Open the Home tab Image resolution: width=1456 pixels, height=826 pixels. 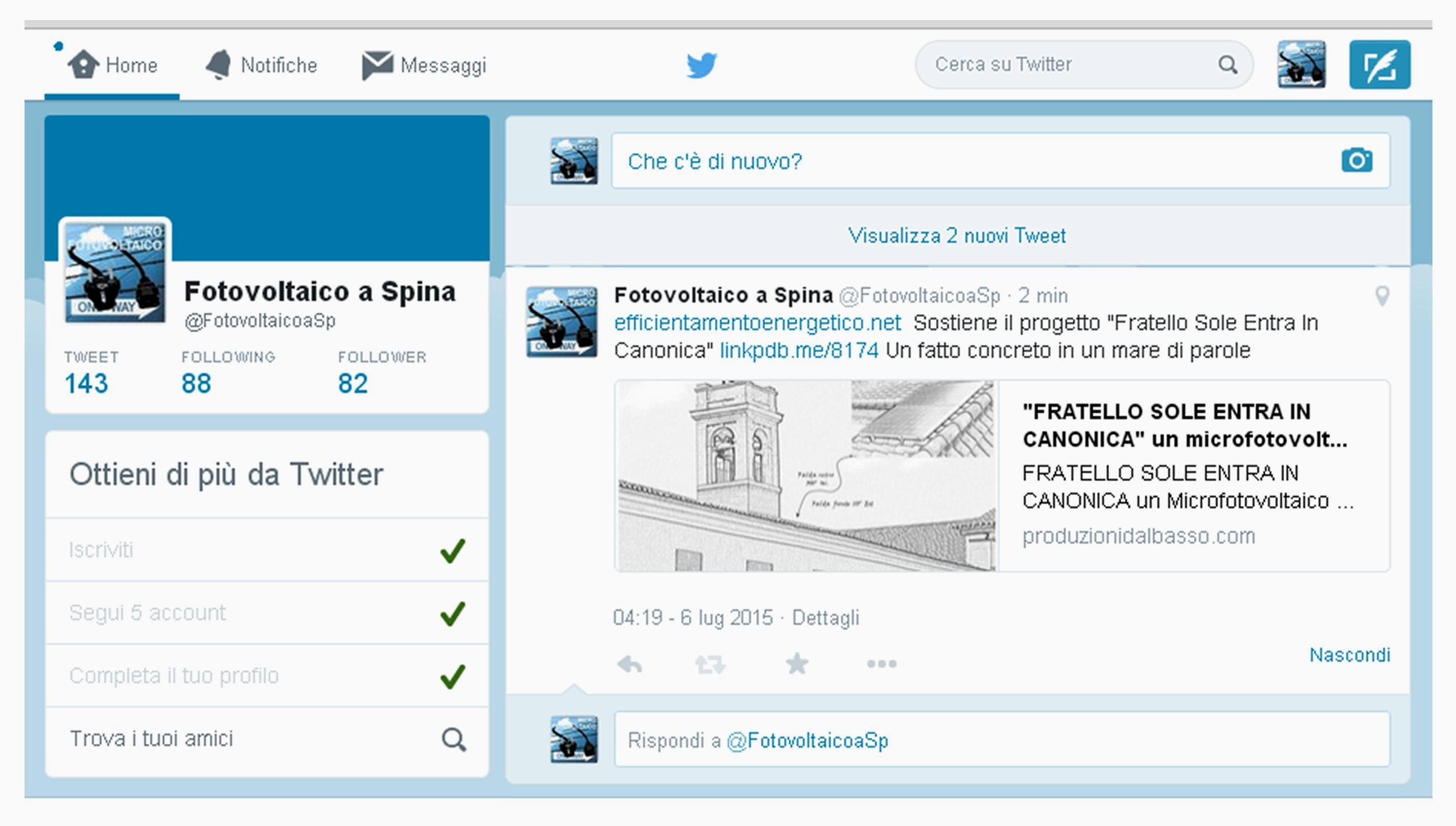pos(112,65)
